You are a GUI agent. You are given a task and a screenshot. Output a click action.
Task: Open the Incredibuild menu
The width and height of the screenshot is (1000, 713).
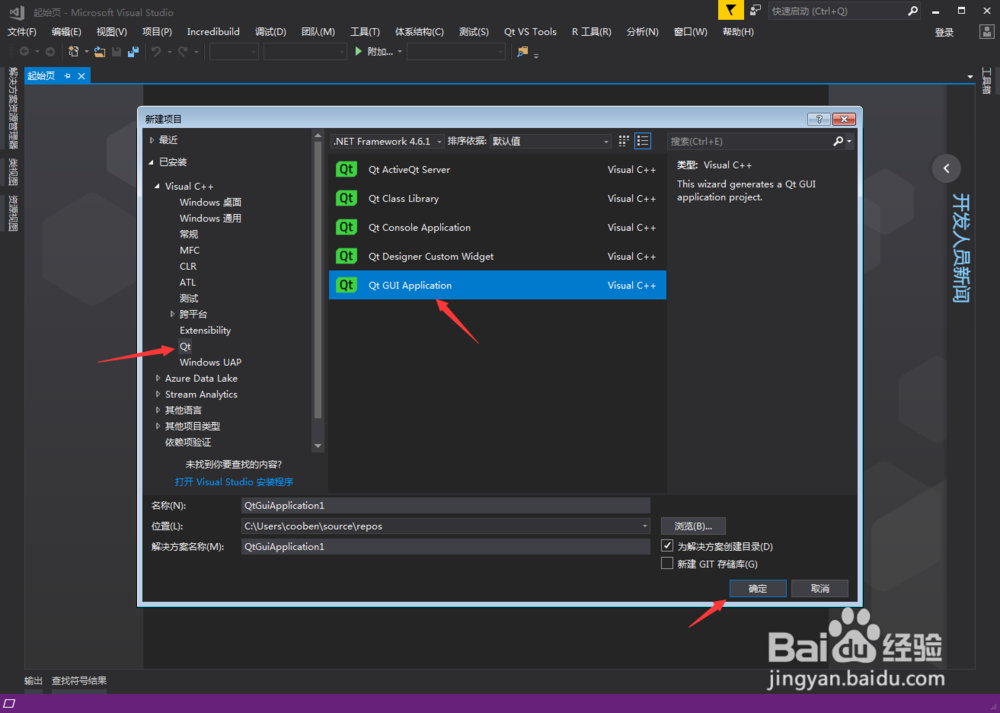(x=213, y=32)
